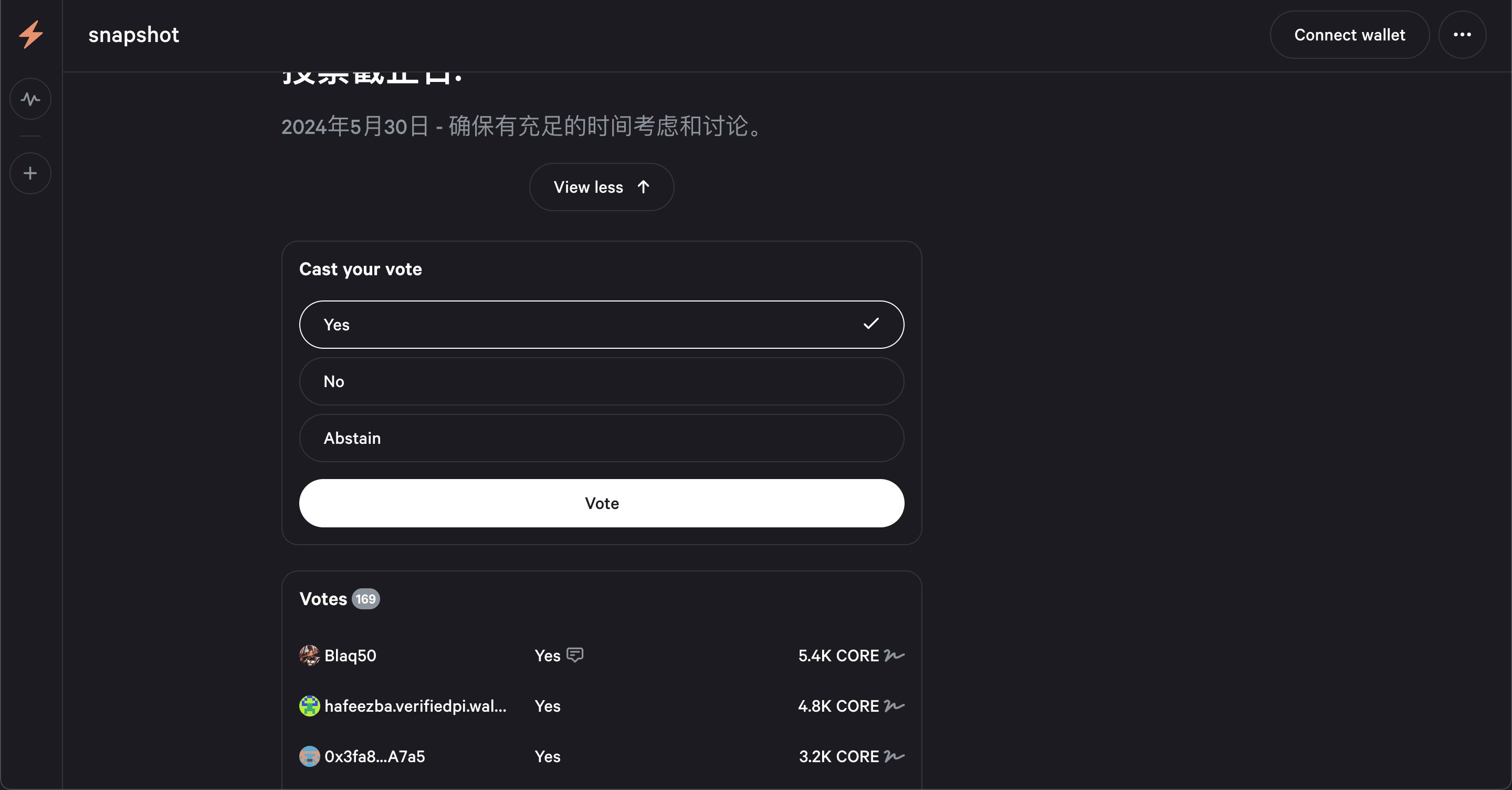Click Blaq50's avatar image
Screen dimensions: 1512x790
(x=309, y=656)
